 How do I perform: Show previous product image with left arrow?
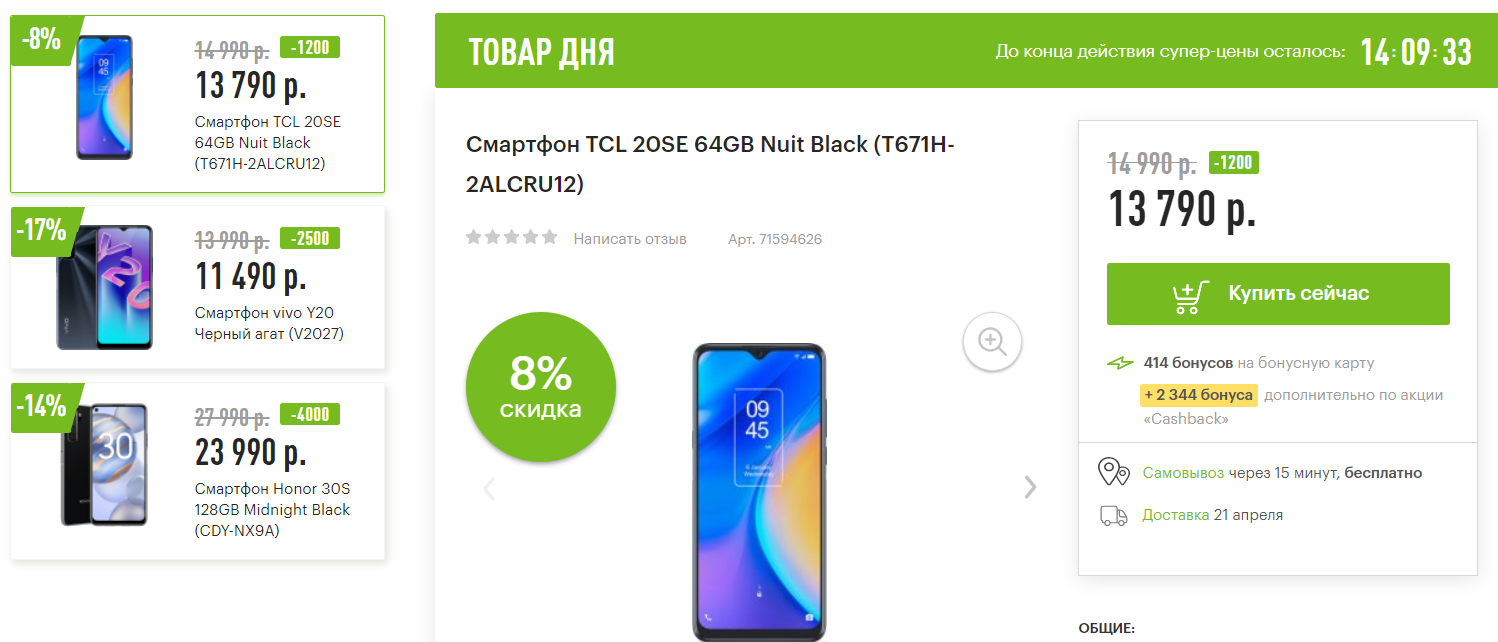coord(489,488)
